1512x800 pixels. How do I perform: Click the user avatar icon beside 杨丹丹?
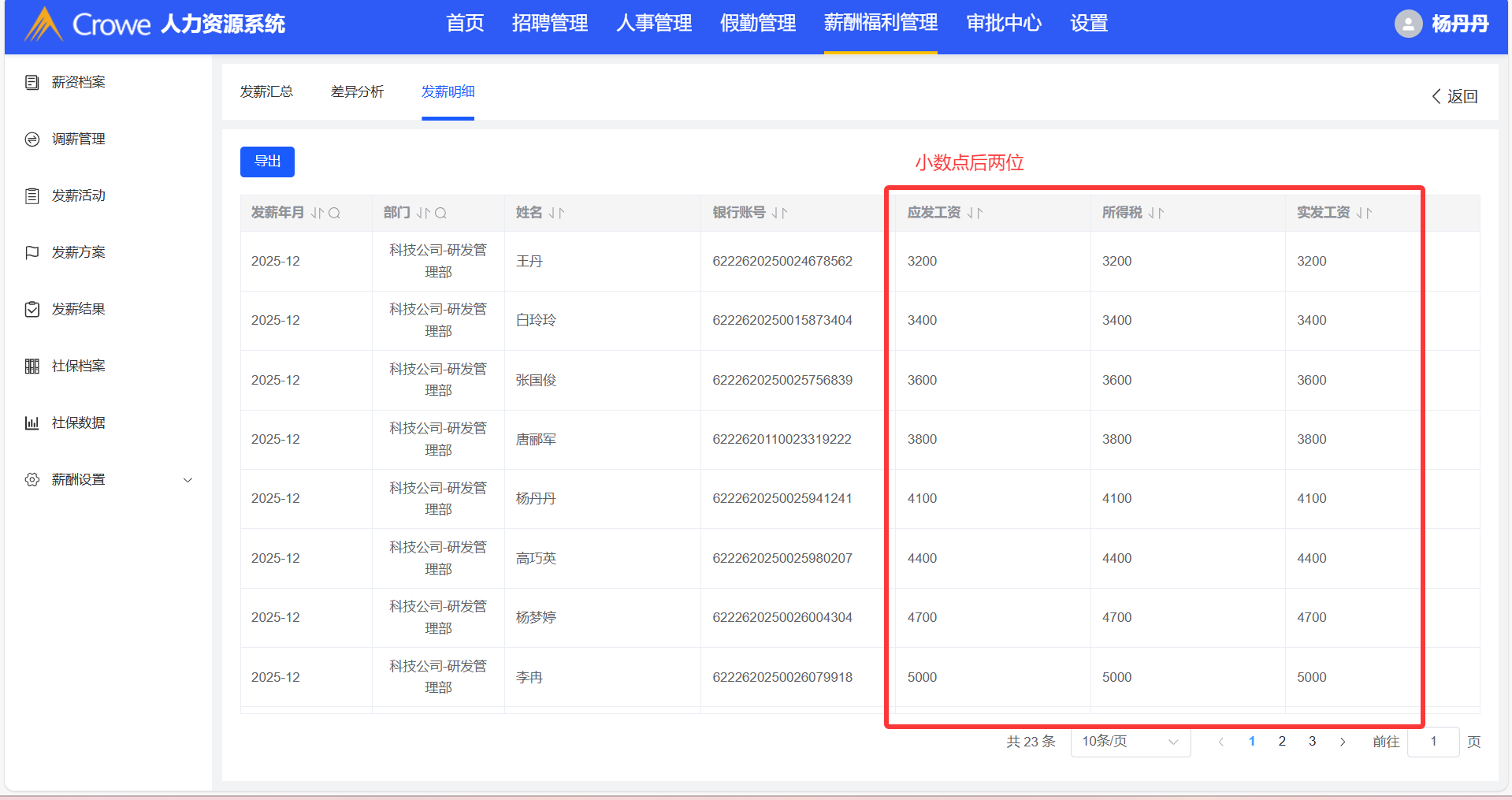(1408, 24)
